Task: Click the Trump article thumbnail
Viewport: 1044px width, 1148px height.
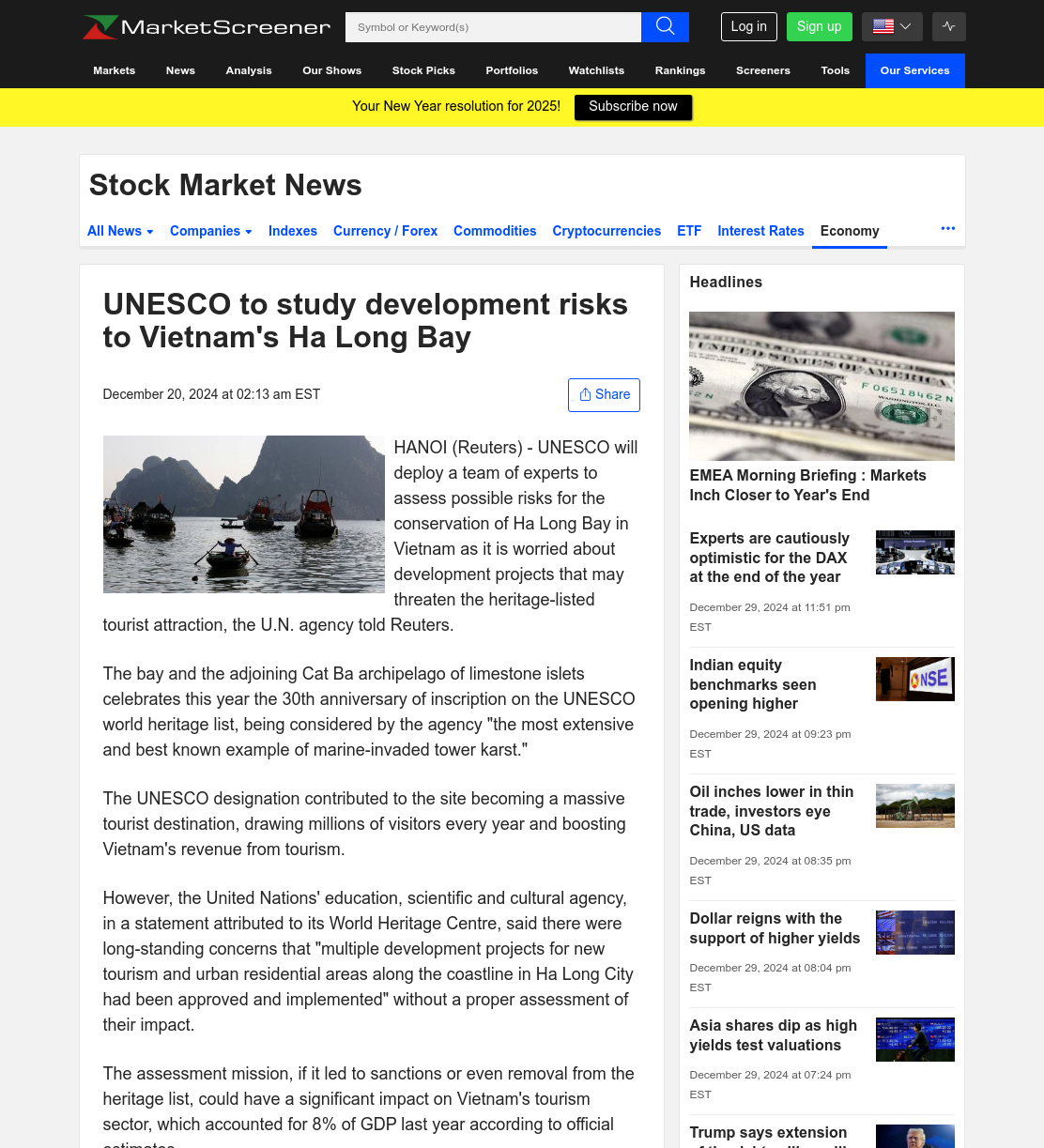Action: (915, 1136)
